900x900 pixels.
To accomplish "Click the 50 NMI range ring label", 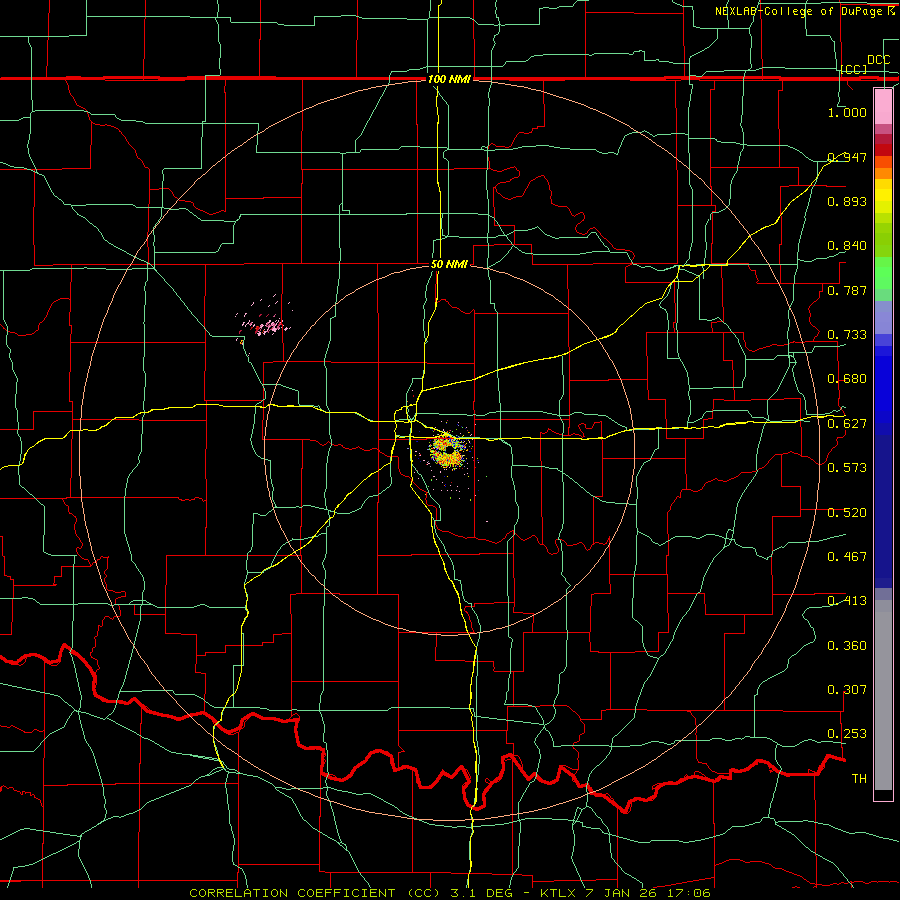I will (x=449, y=265).
